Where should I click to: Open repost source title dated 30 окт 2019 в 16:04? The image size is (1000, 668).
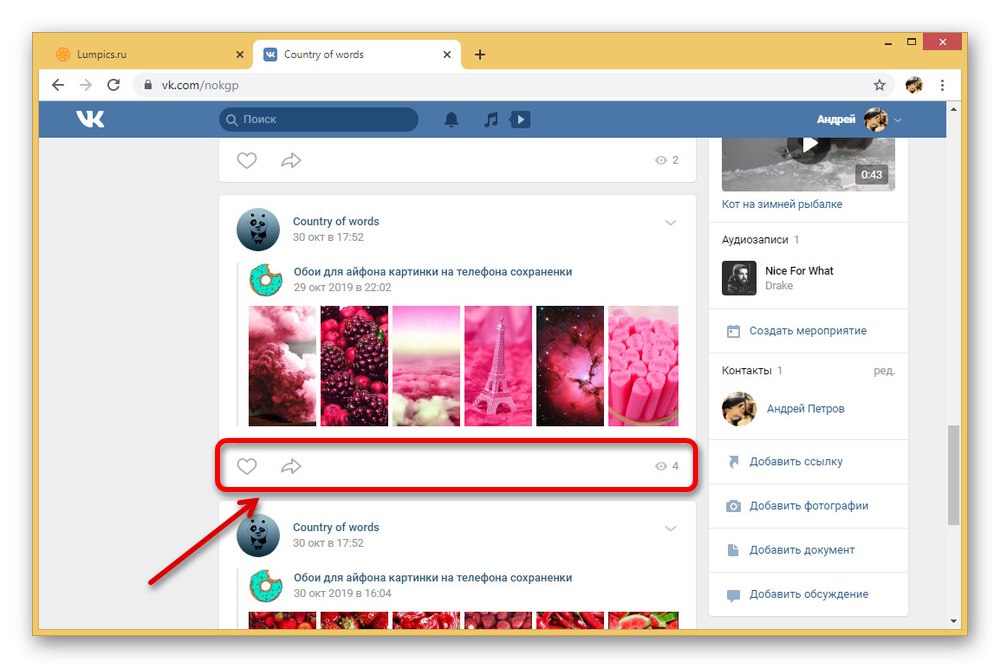pyautogui.click(x=432, y=577)
